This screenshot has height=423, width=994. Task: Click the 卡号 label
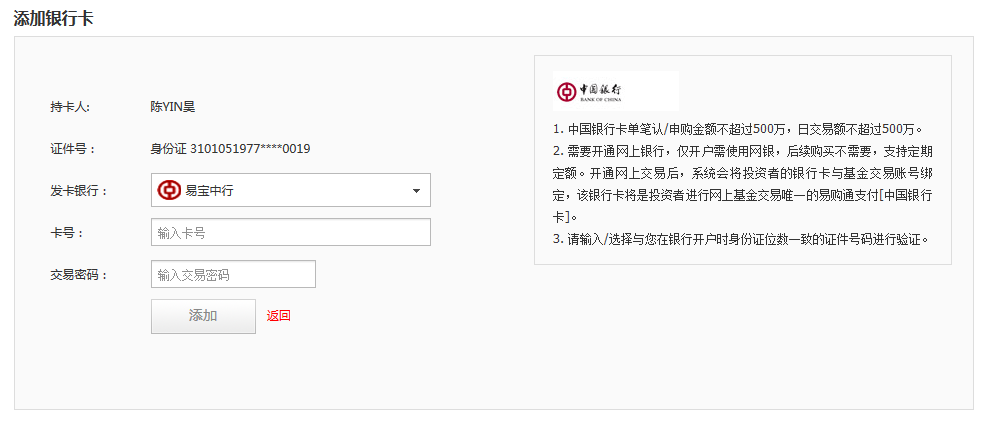[x=67, y=233]
